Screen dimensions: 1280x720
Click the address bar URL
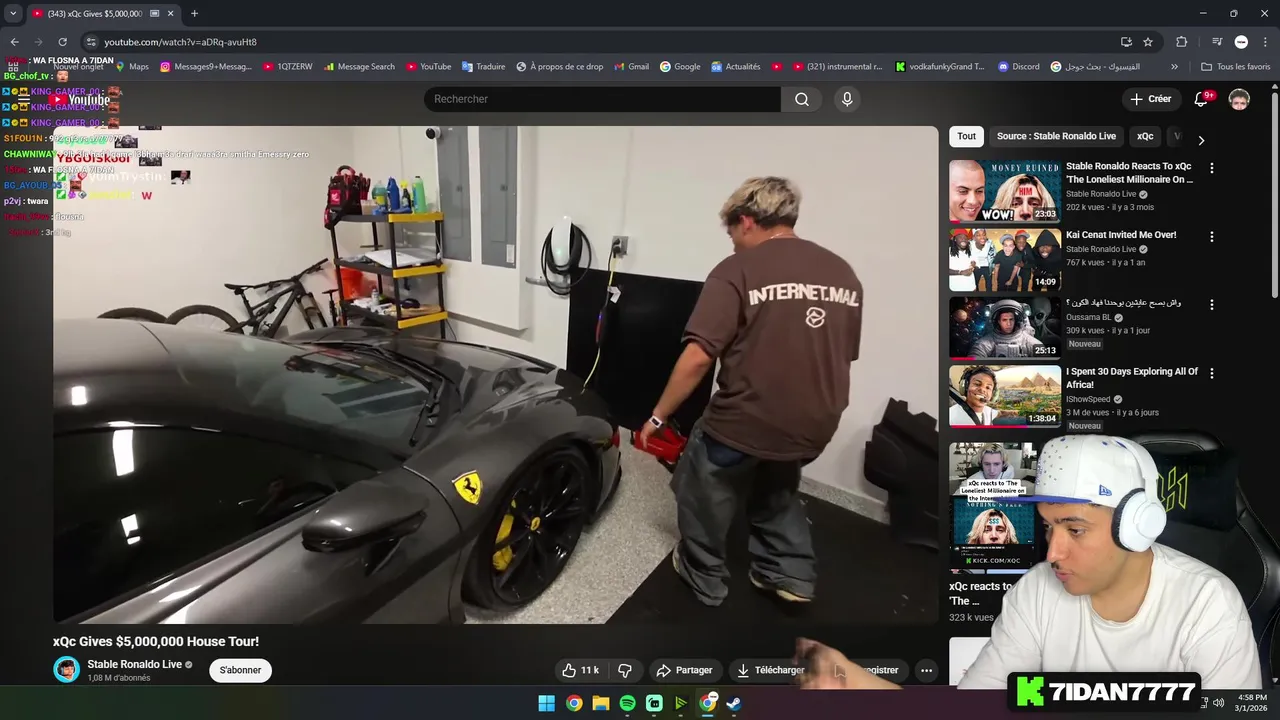(180, 42)
